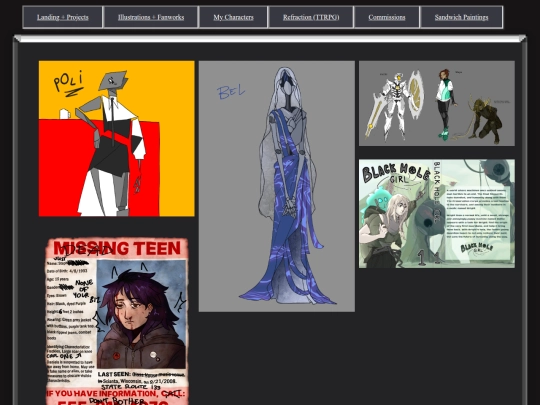
Task: Open the My Characters page
Action: 233,17
